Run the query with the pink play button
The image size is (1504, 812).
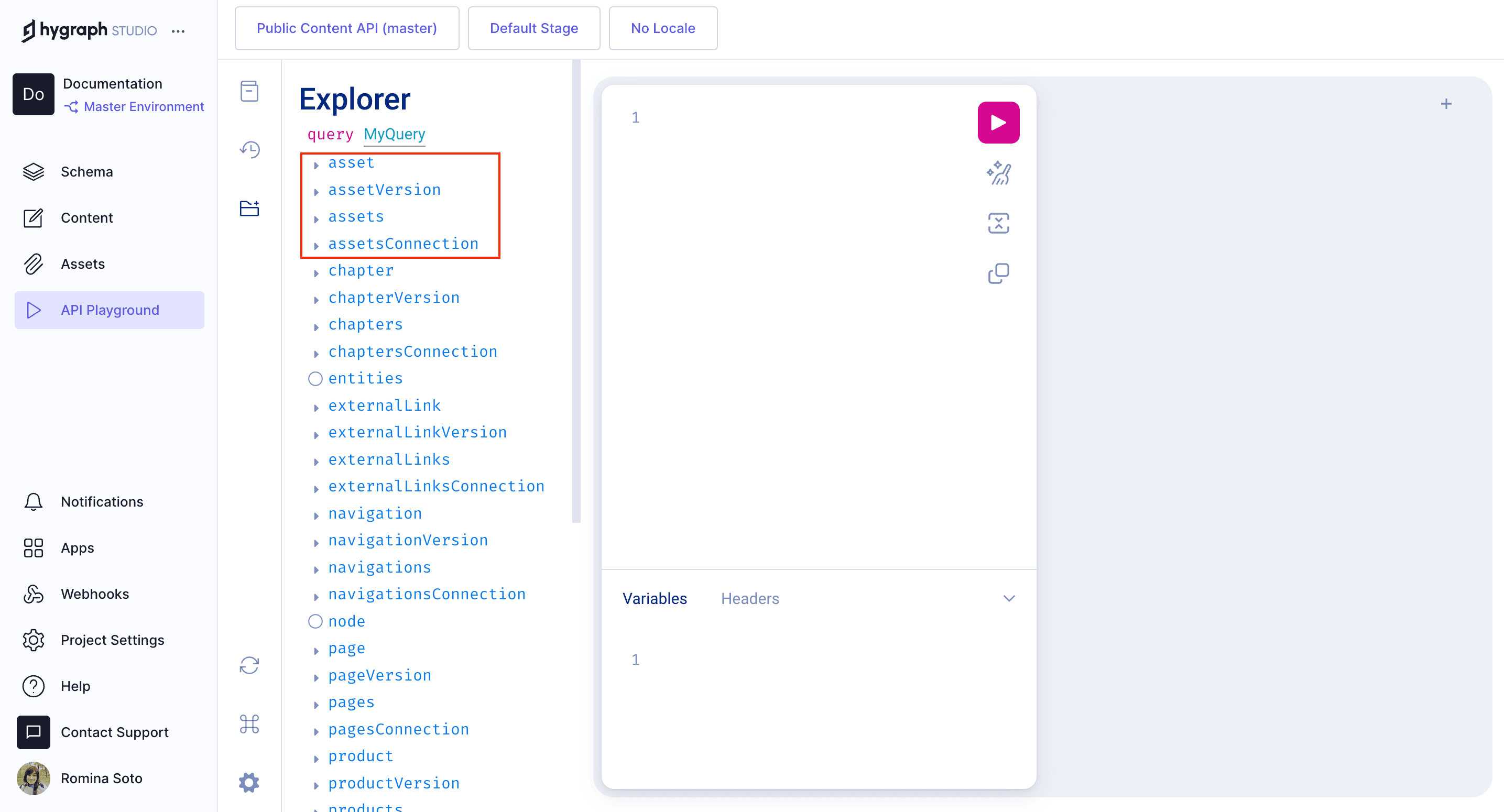coord(998,123)
